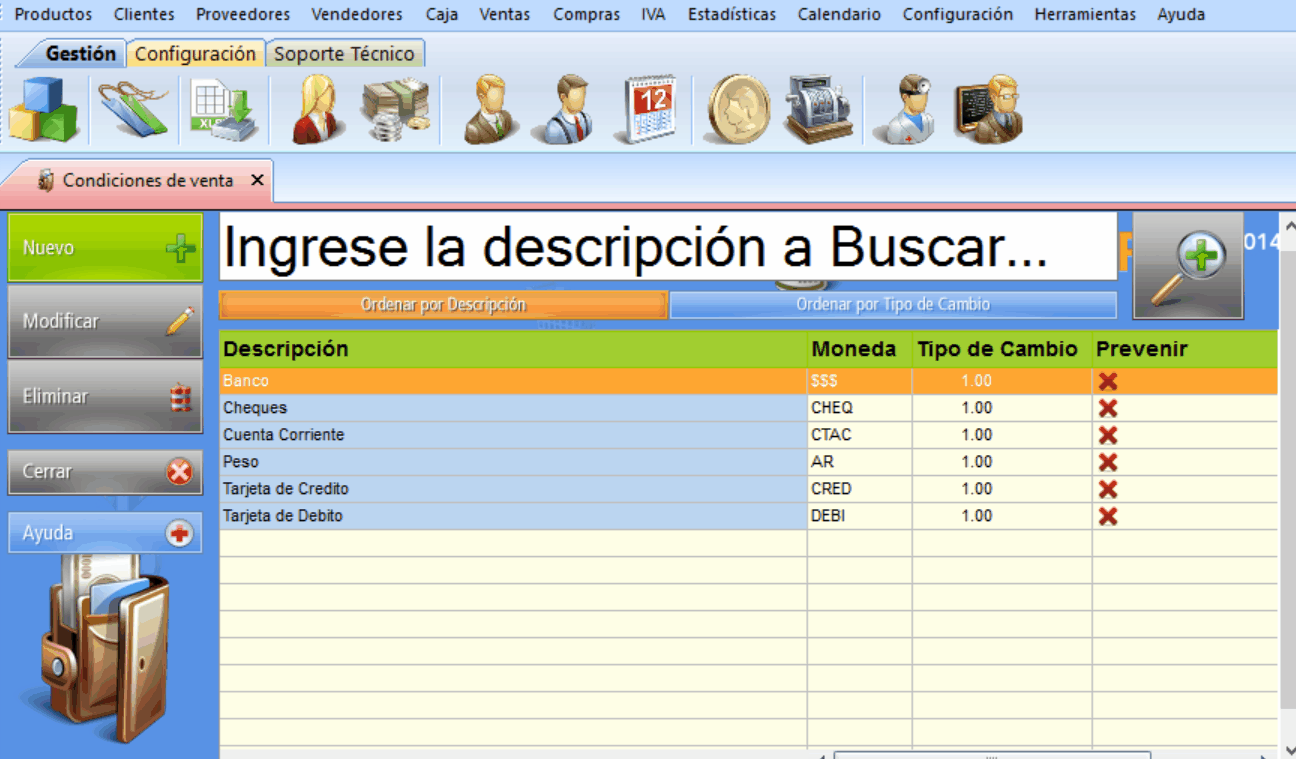Toggle Prevenir mark for Banco row
The image size is (1296, 759).
[x=1107, y=381]
